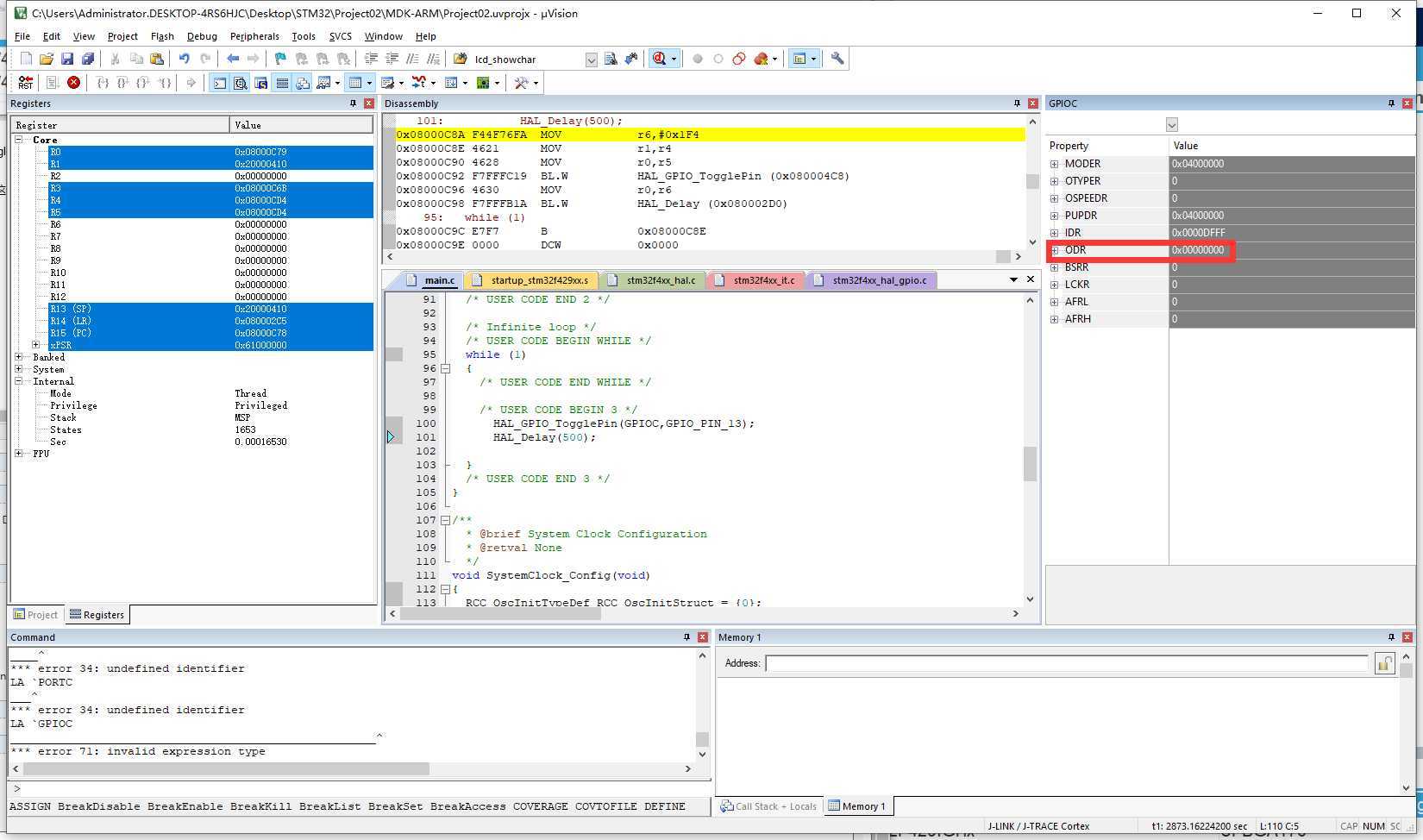The width and height of the screenshot is (1423, 840).
Task: Collapse the Internal registers group
Action: click(x=19, y=381)
